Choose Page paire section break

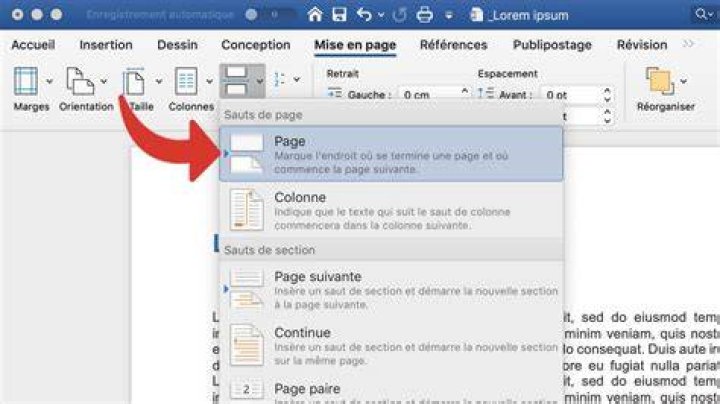(x=391, y=390)
